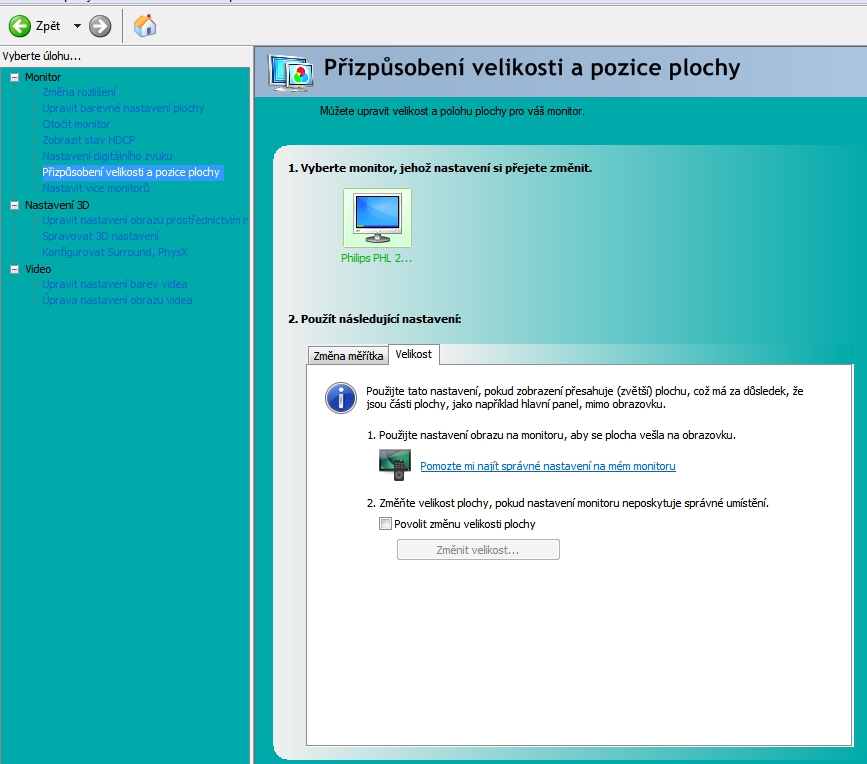Switch to the Změna měřítka tab
This screenshot has height=764, width=867.
pyautogui.click(x=348, y=355)
